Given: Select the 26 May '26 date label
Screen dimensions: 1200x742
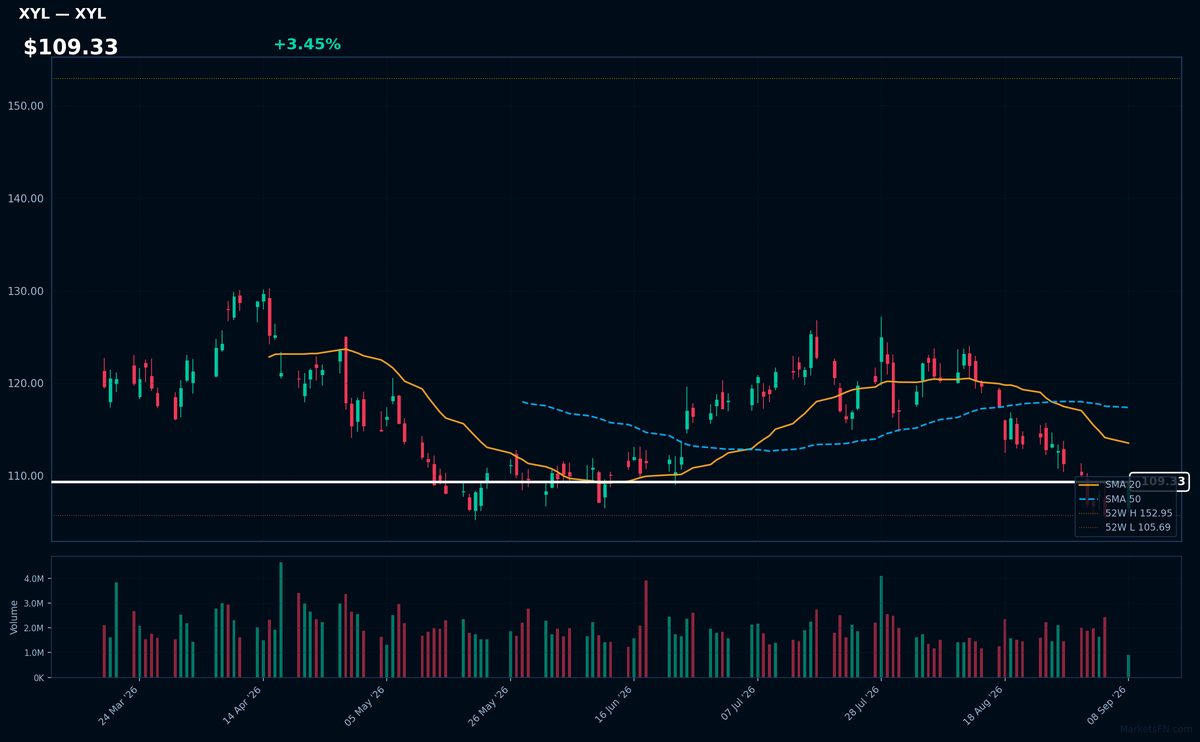Looking at the screenshot, I should (489, 705).
